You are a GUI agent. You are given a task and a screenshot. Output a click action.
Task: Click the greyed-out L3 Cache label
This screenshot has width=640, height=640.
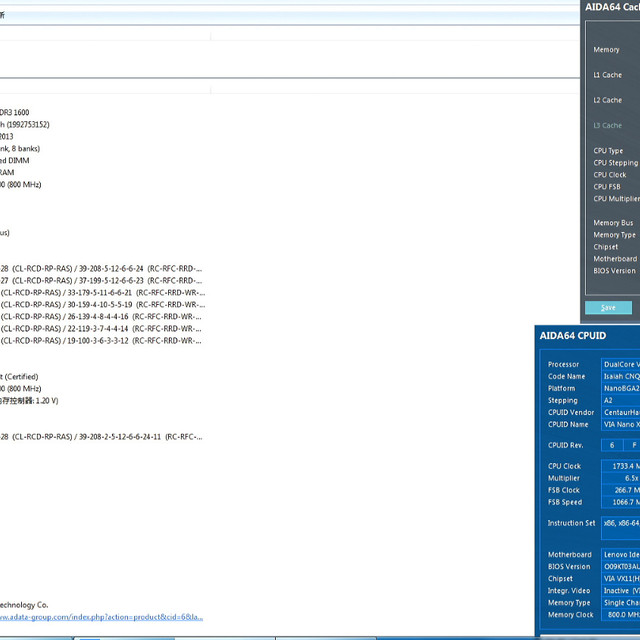pyautogui.click(x=608, y=125)
